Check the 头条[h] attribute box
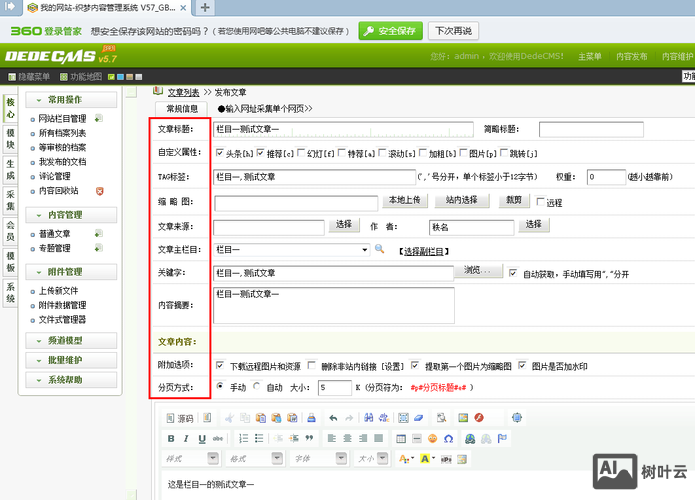 click(x=219, y=153)
